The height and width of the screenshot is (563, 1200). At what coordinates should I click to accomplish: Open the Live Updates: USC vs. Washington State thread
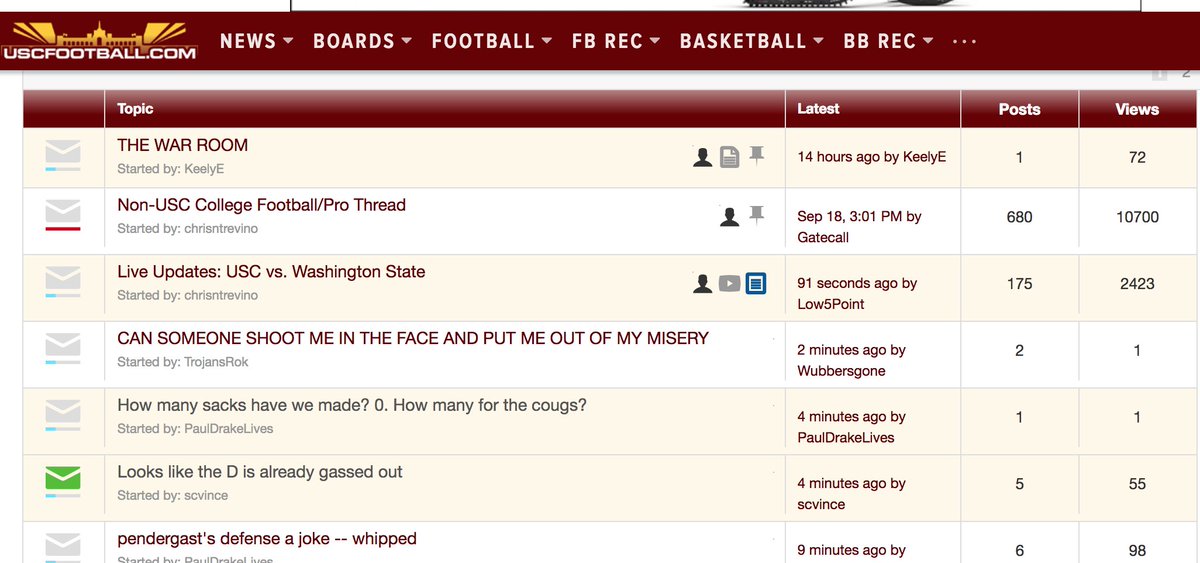(x=271, y=272)
